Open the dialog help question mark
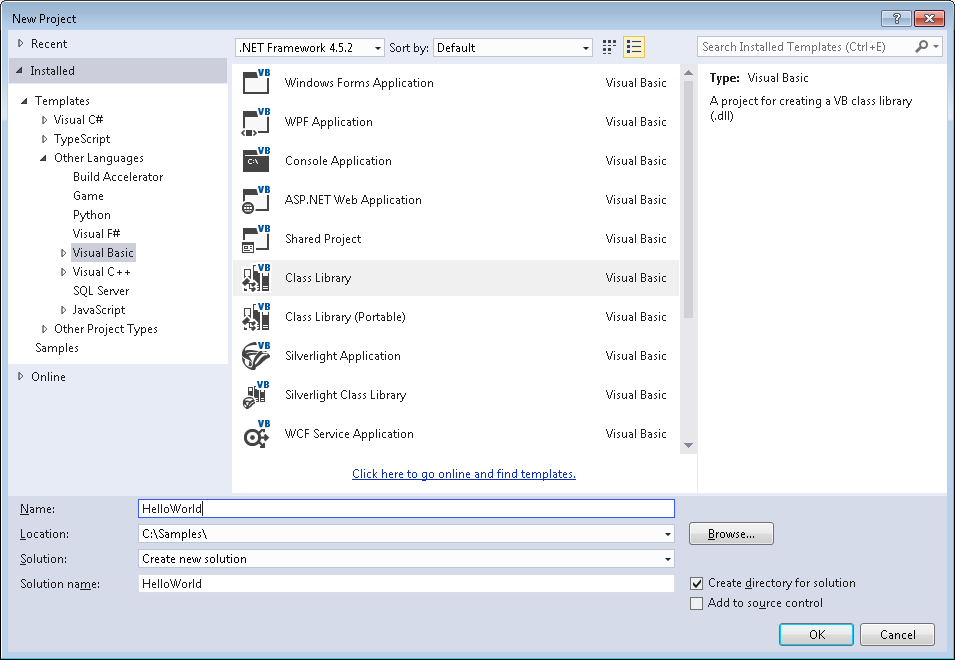Image resolution: width=955 pixels, height=660 pixels. [897, 18]
